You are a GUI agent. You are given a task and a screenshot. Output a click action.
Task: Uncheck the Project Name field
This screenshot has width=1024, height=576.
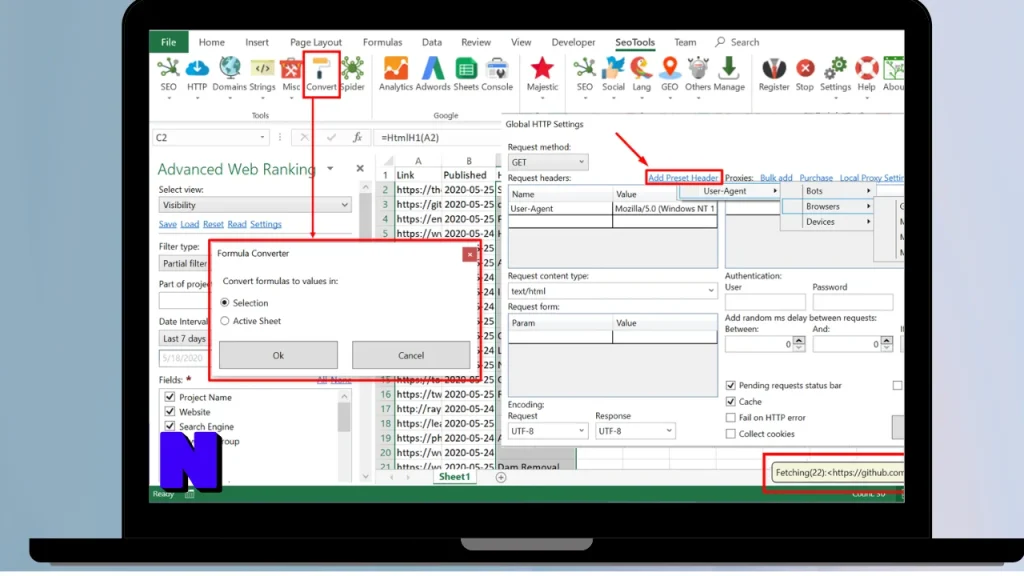click(170, 397)
